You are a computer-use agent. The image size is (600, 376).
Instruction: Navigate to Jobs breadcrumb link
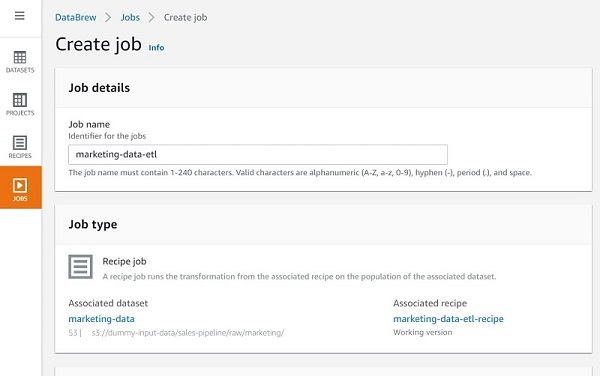coord(130,17)
